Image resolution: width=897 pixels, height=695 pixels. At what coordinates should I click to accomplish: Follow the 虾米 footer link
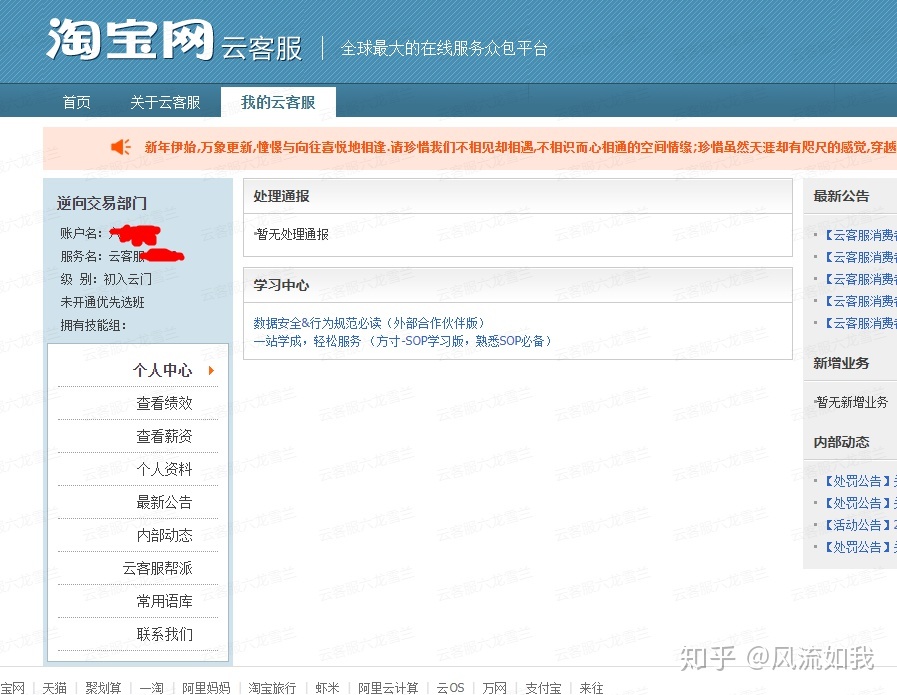(327, 688)
